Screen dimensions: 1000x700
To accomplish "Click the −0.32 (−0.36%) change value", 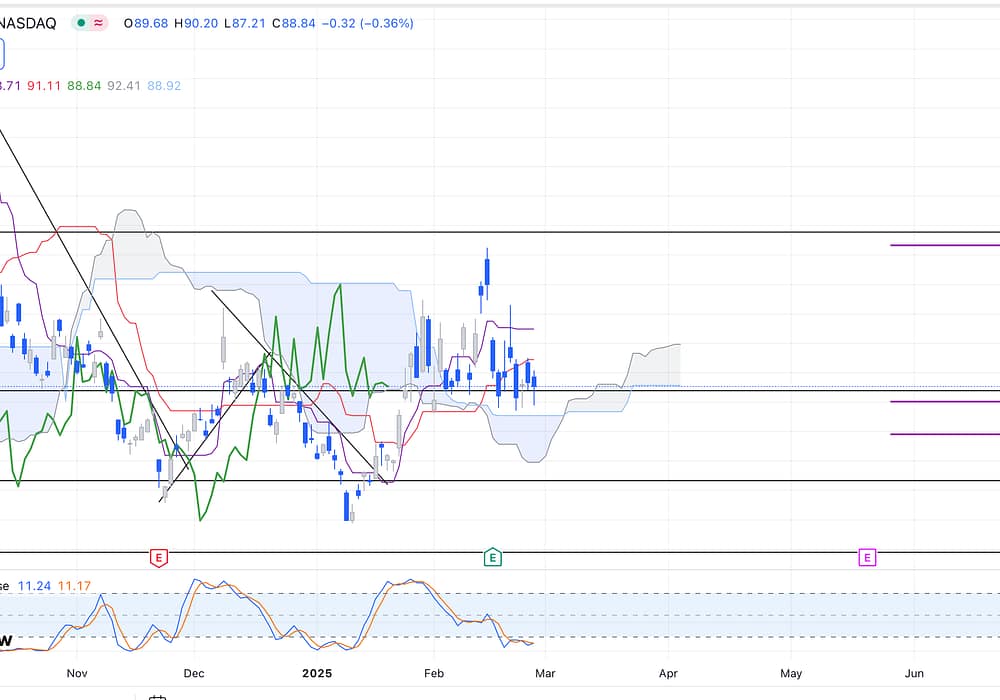I will click(368, 23).
